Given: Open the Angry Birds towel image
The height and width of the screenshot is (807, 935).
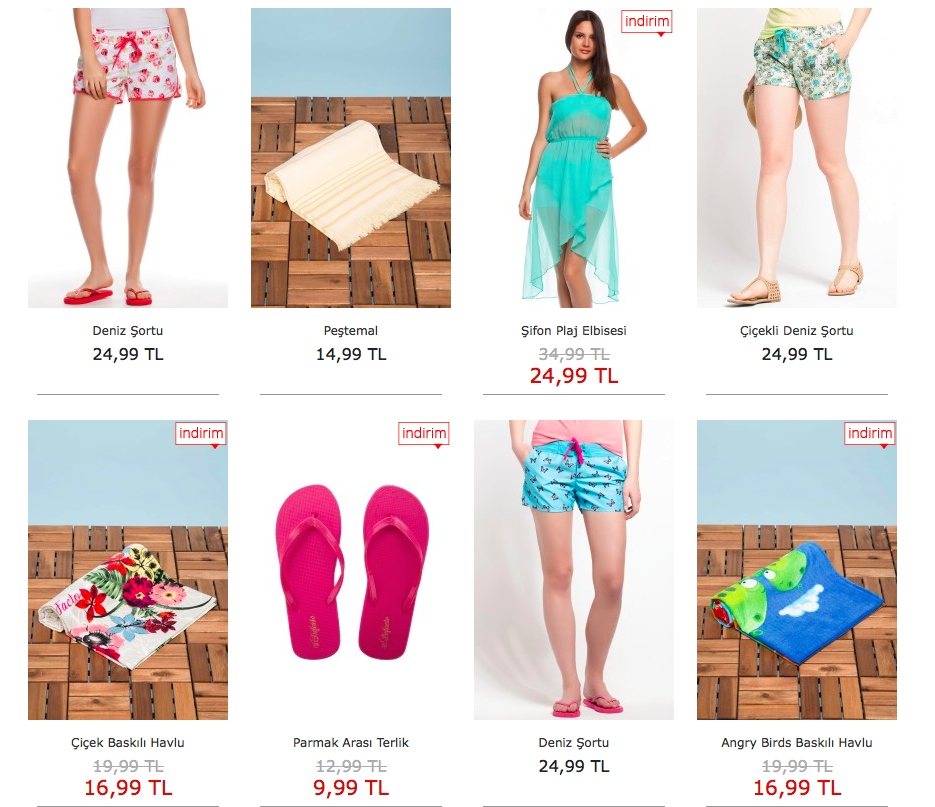Looking at the screenshot, I should point(797,570).
